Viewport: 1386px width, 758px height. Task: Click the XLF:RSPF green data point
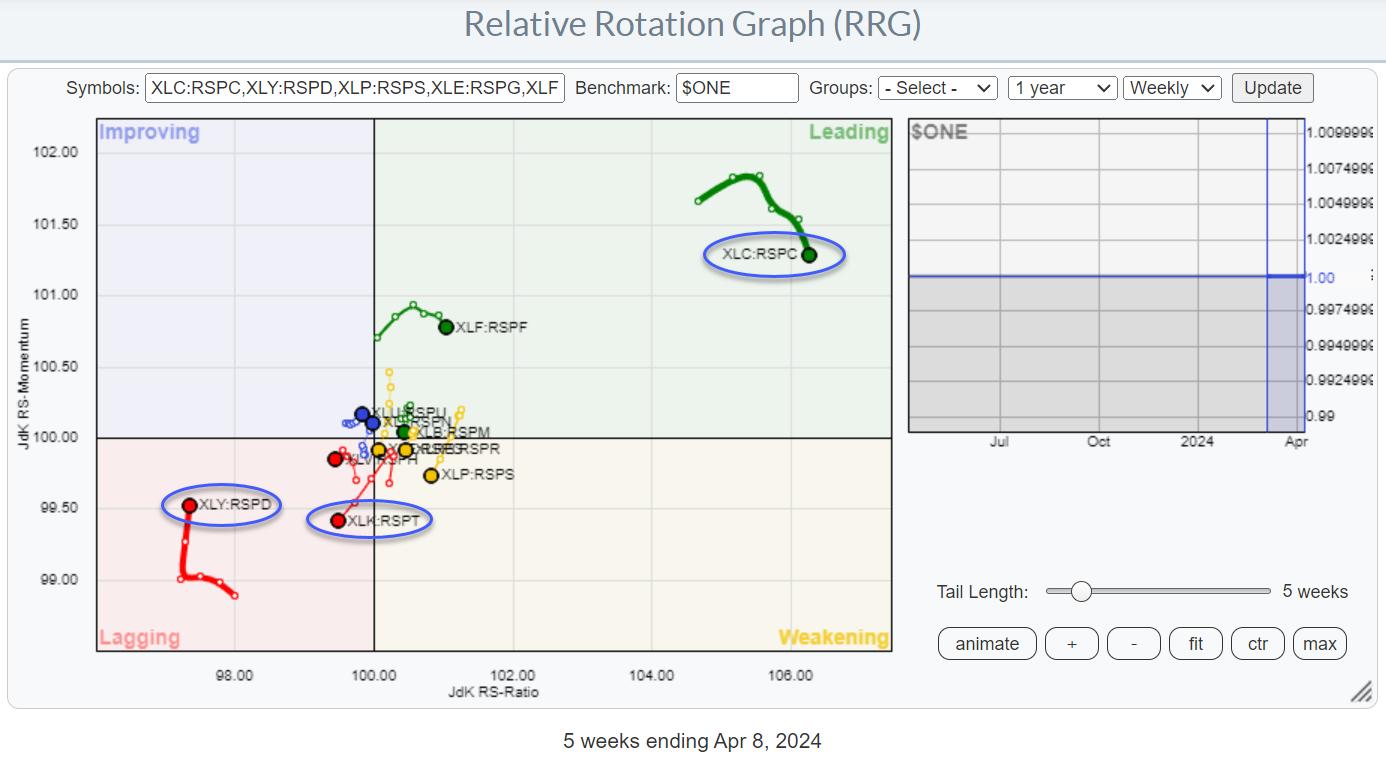pyautogui.click(x=446, y=327)
